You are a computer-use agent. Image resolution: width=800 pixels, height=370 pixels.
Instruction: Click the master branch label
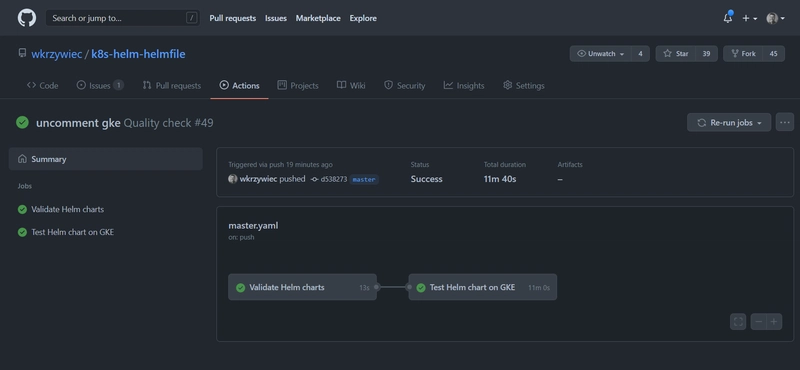pos(364,180)
